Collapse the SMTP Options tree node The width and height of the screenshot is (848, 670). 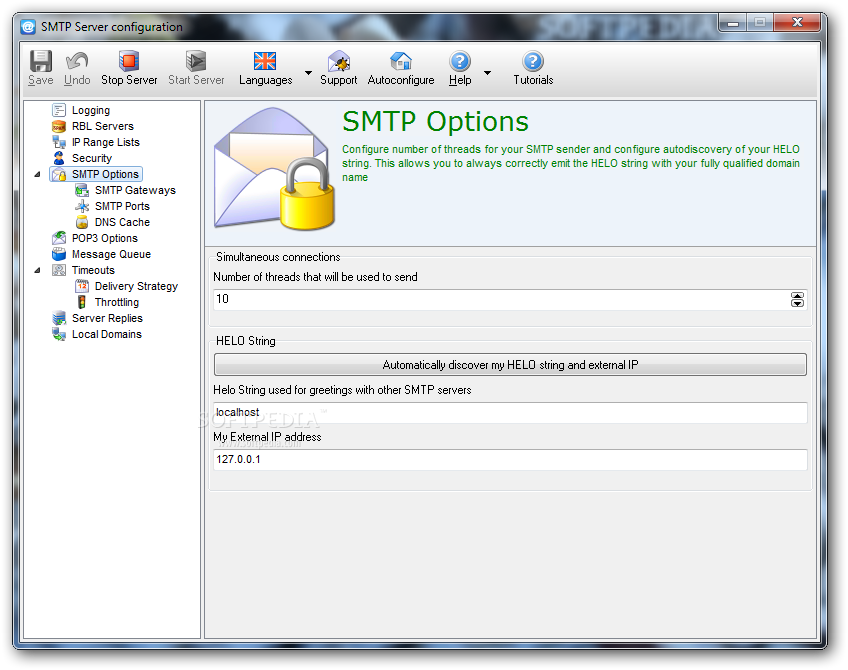point(37,174)
